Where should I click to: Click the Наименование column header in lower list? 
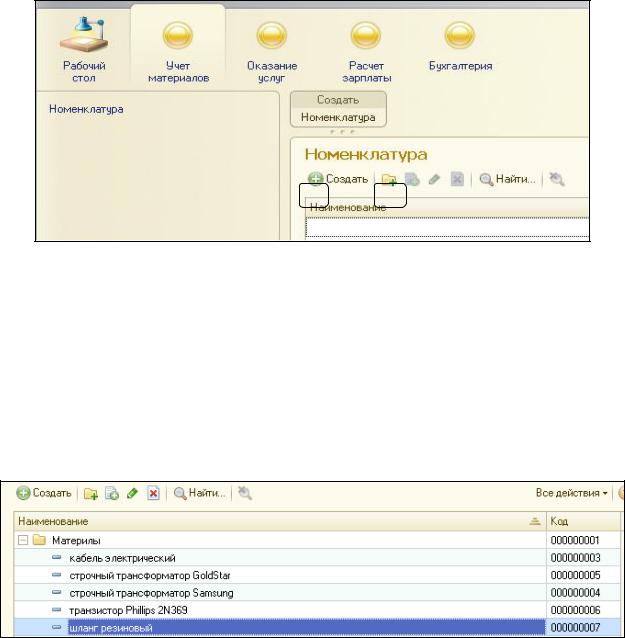pos(280,521)
